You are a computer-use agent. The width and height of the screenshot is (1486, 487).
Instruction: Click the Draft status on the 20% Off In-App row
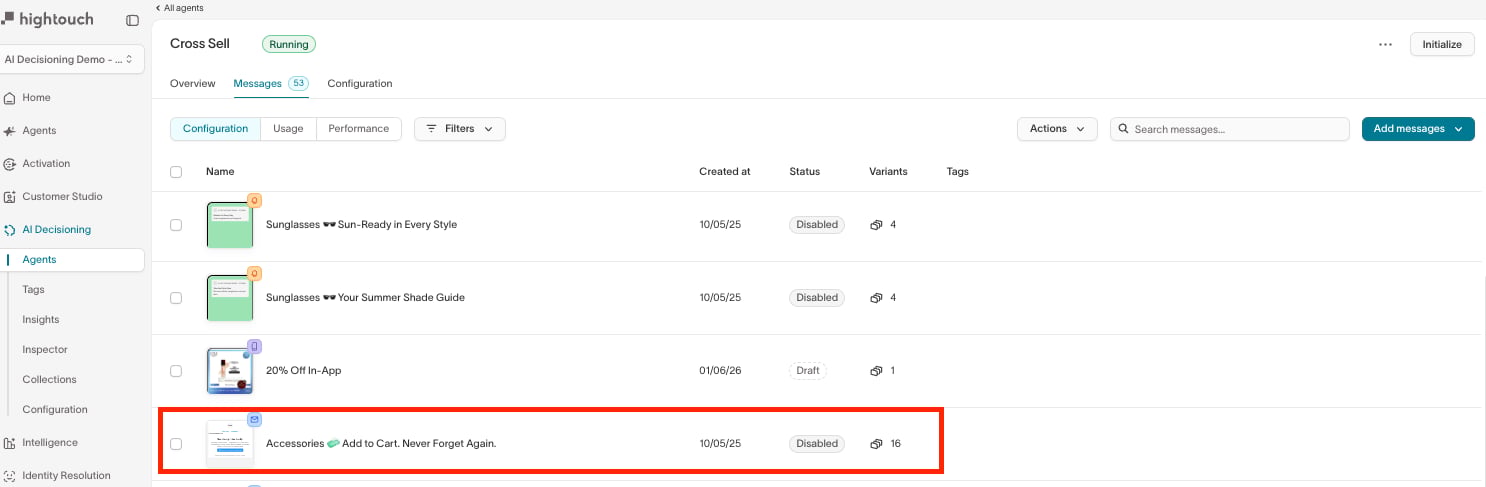(x=807, y=371)
